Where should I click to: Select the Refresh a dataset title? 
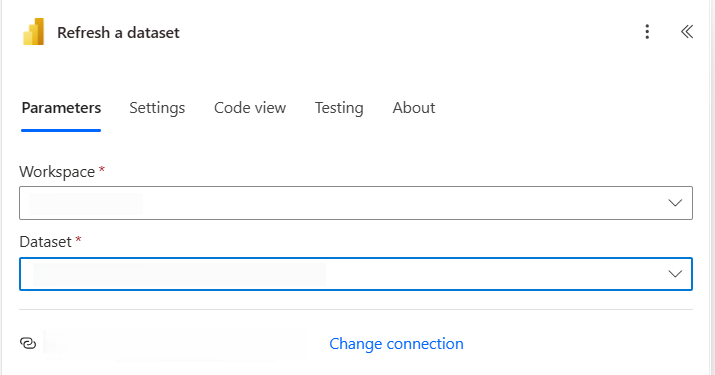[x=119, y=33]
